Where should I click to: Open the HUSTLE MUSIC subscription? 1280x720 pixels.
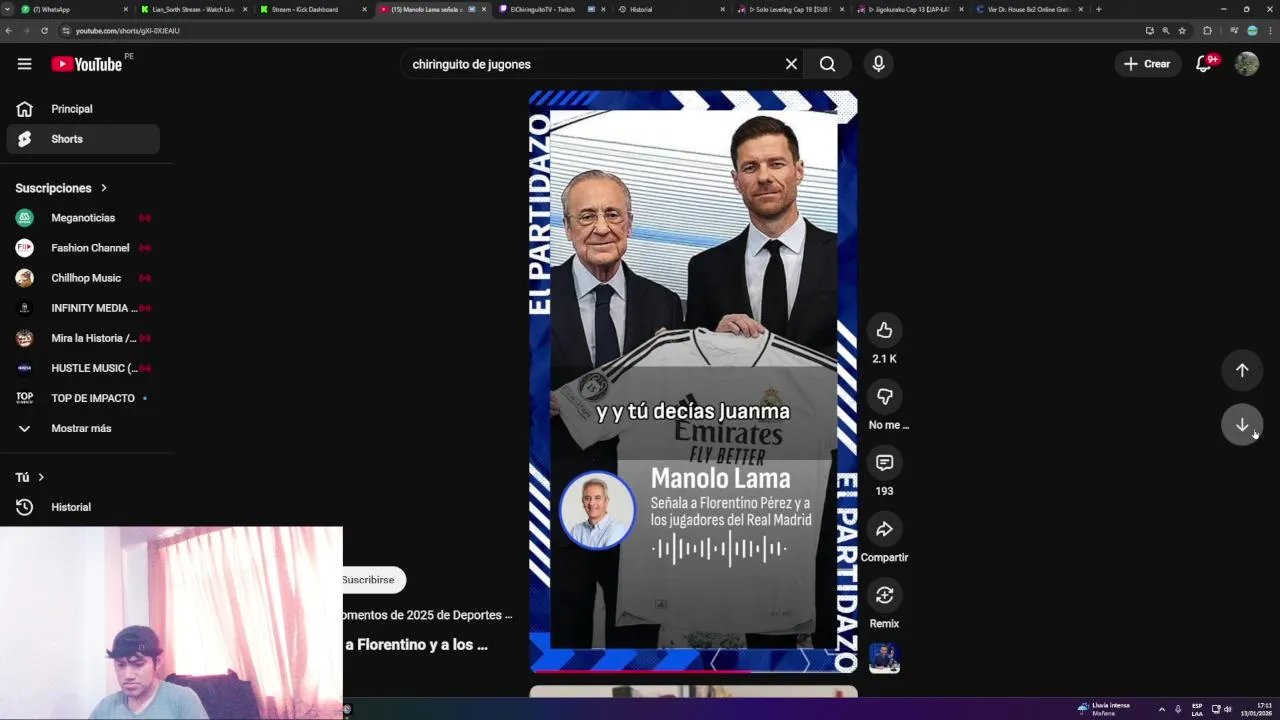pyautogui.click(x=83, y=368)
